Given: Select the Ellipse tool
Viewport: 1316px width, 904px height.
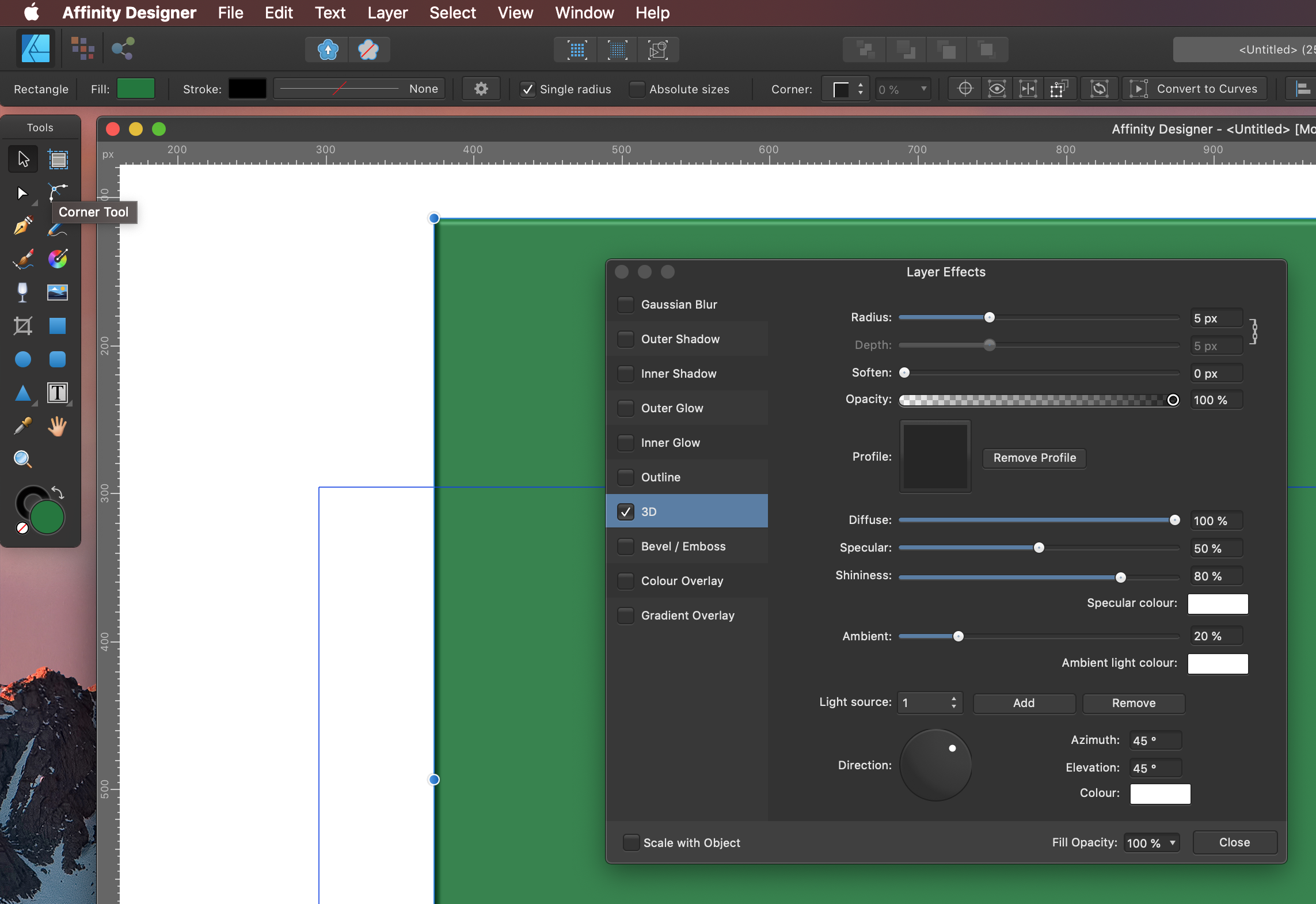Looking at the screenshot, I should point(23,359).
